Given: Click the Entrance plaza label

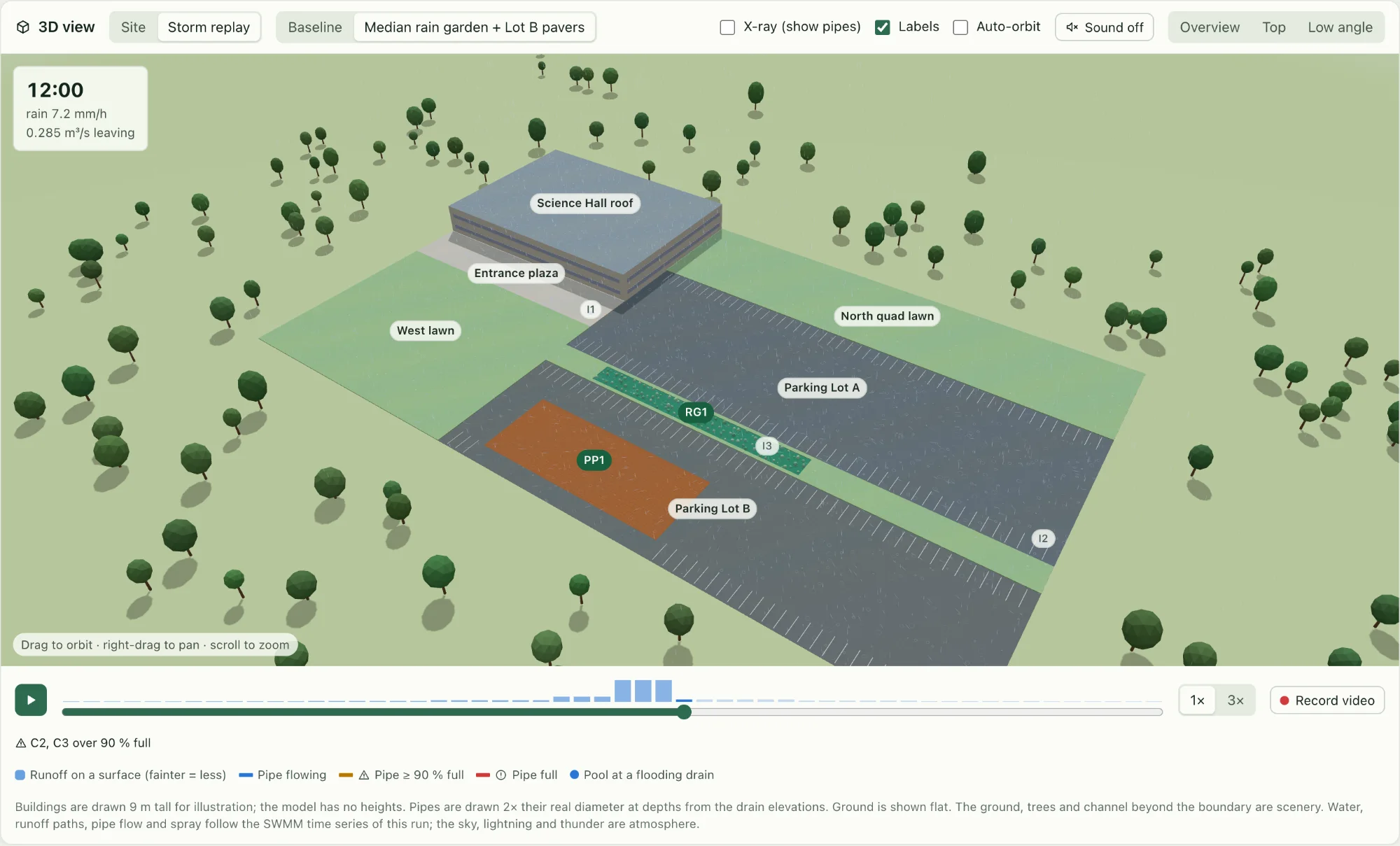Looking at the screenshot, I should (516, 273).
